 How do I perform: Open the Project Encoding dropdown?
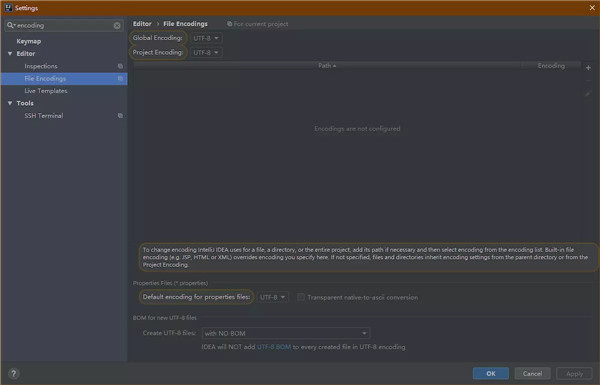pyautogui.click(x=206, y=52)
